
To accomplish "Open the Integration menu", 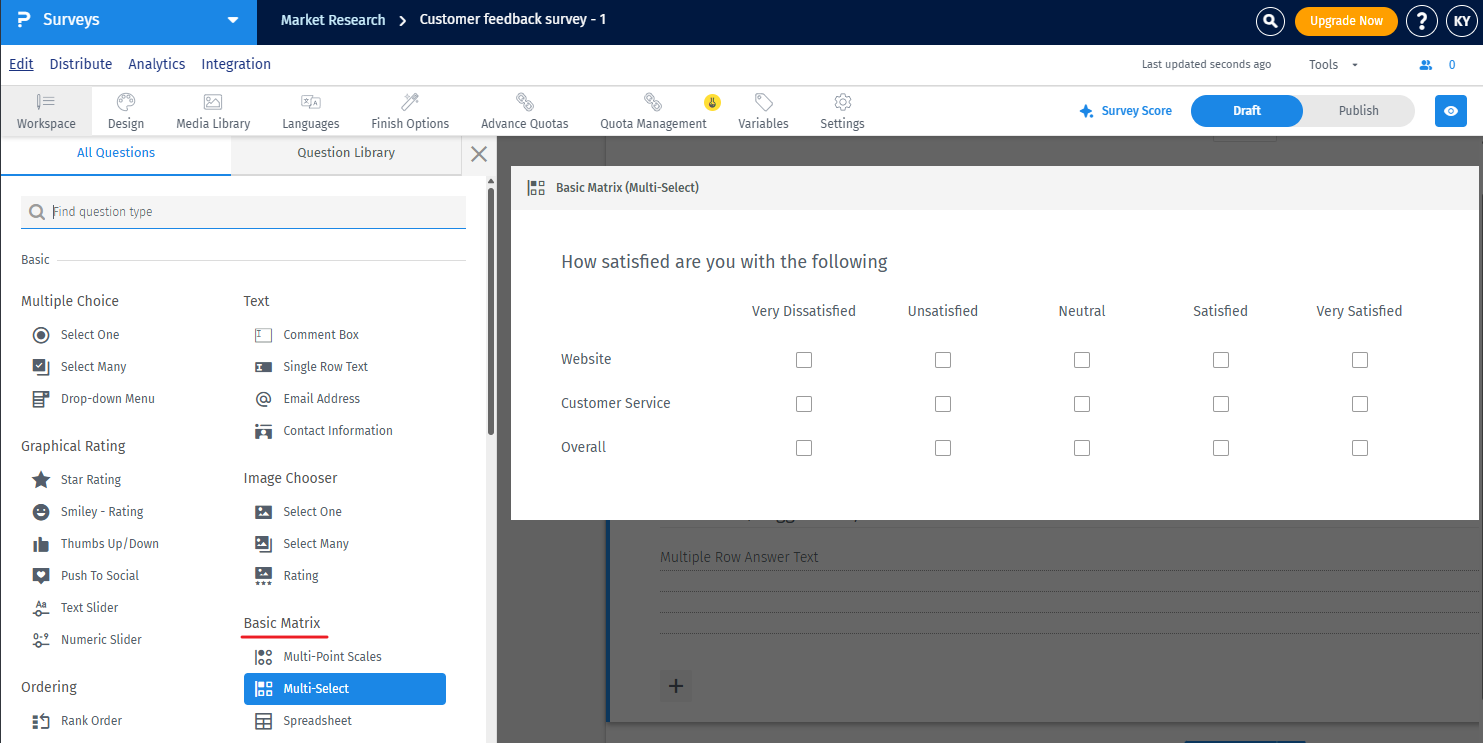I will [236, 64].
